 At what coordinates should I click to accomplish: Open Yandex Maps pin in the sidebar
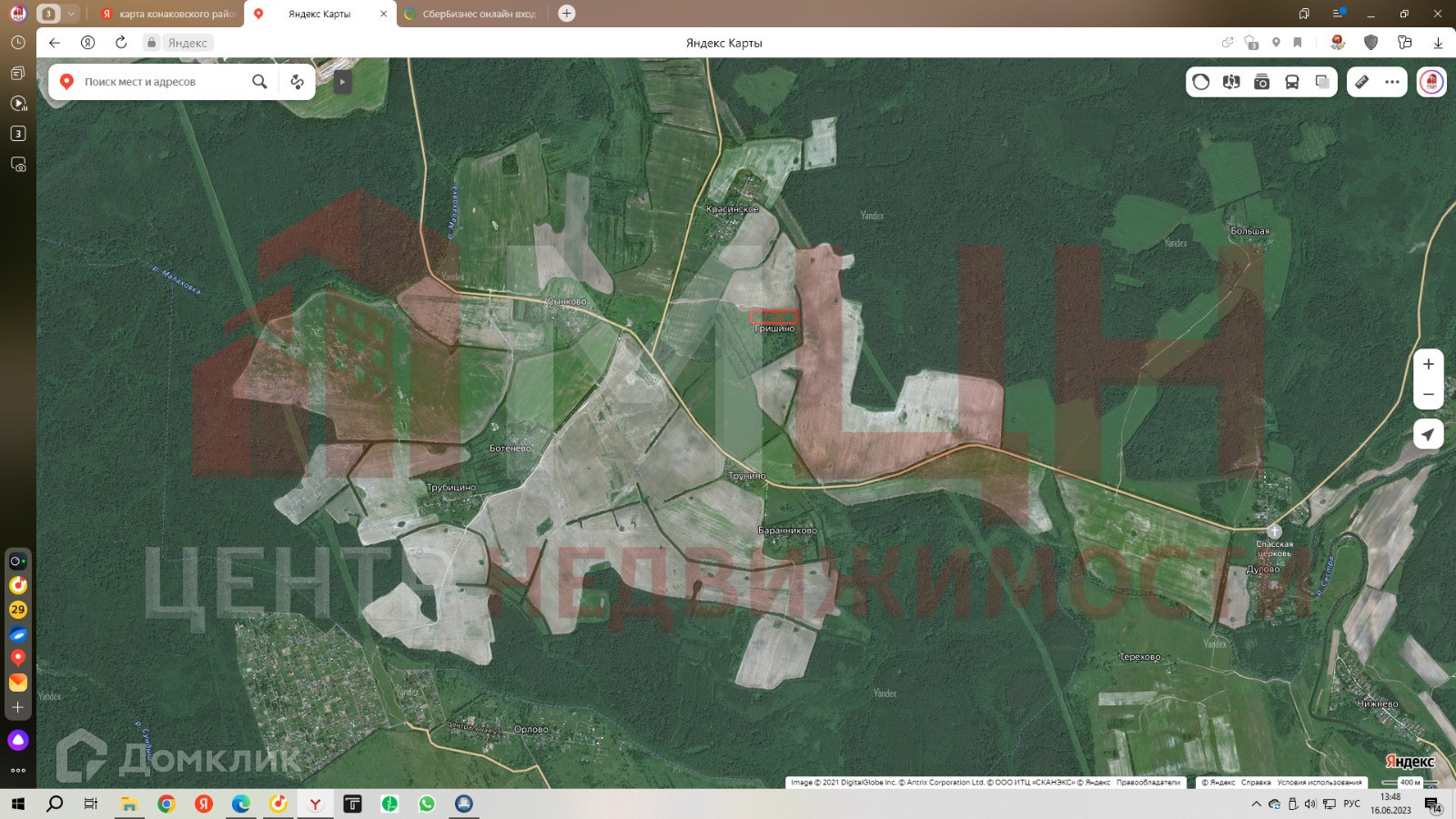[18, 658]
